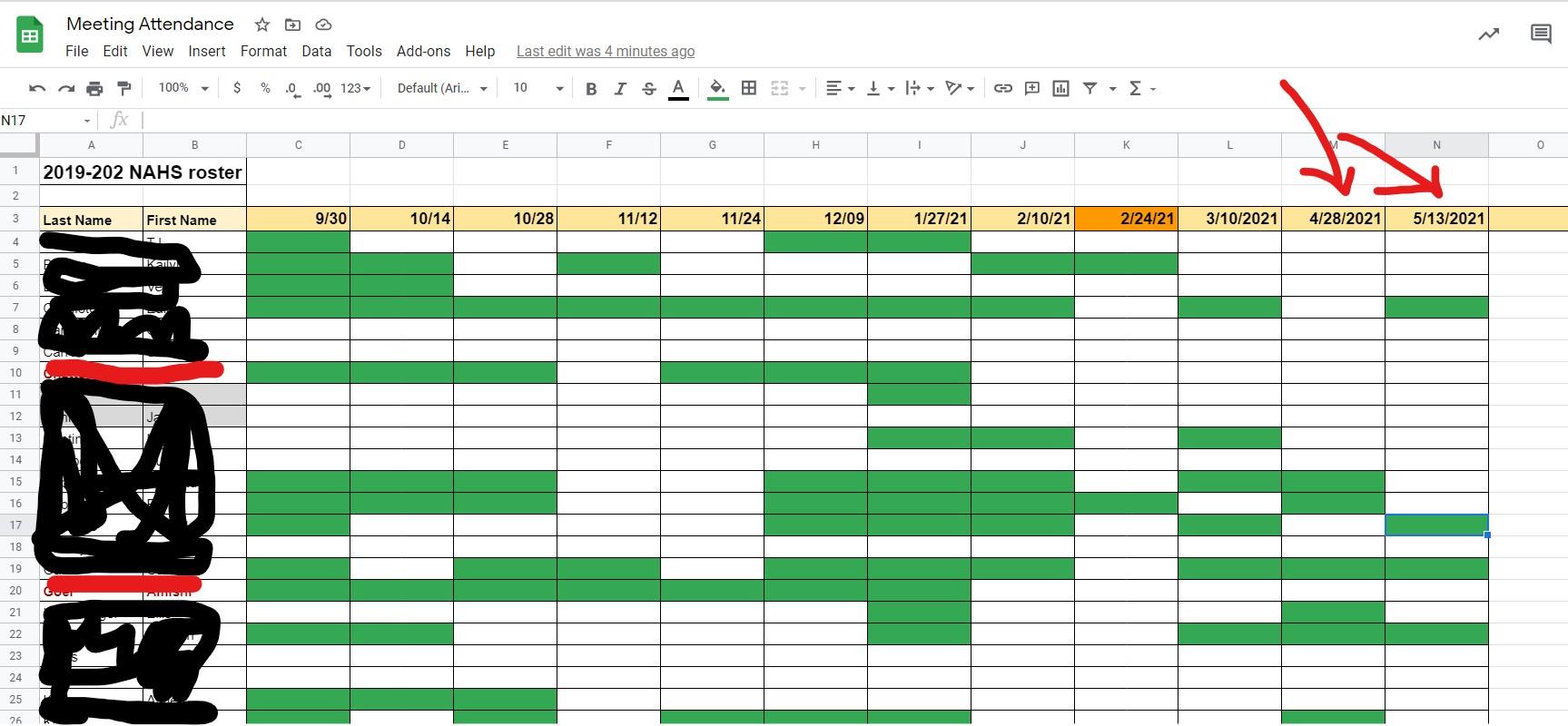The width and height of the screenshot is (1568, 726).
Task: Click the Redo icon
Action: click(x=66, y=88)
